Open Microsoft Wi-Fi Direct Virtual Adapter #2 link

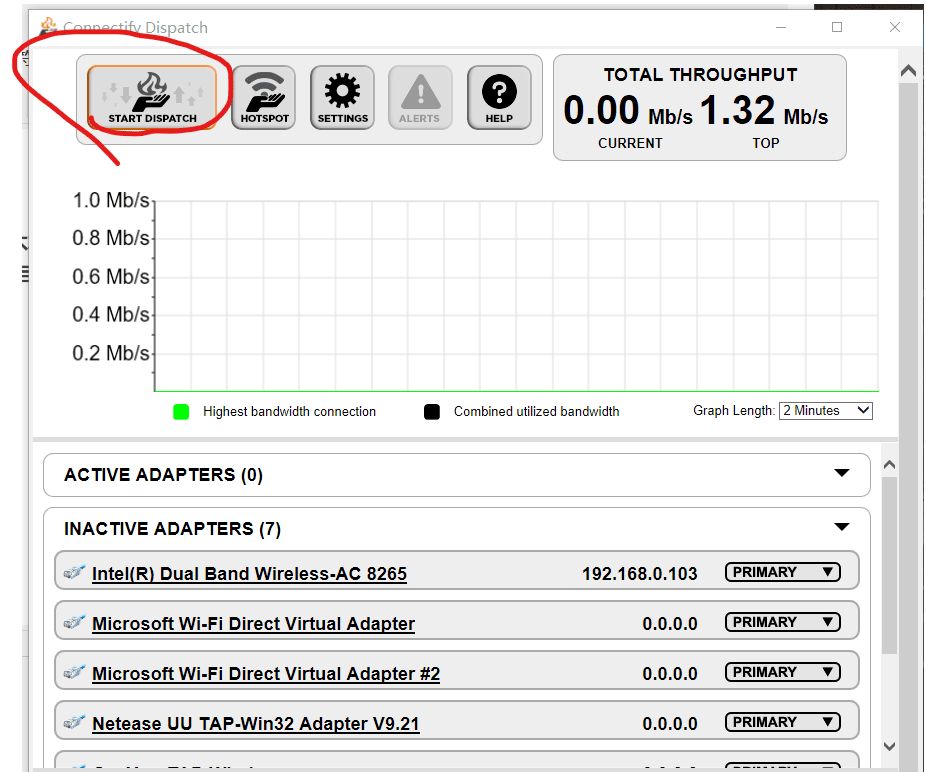266,674
